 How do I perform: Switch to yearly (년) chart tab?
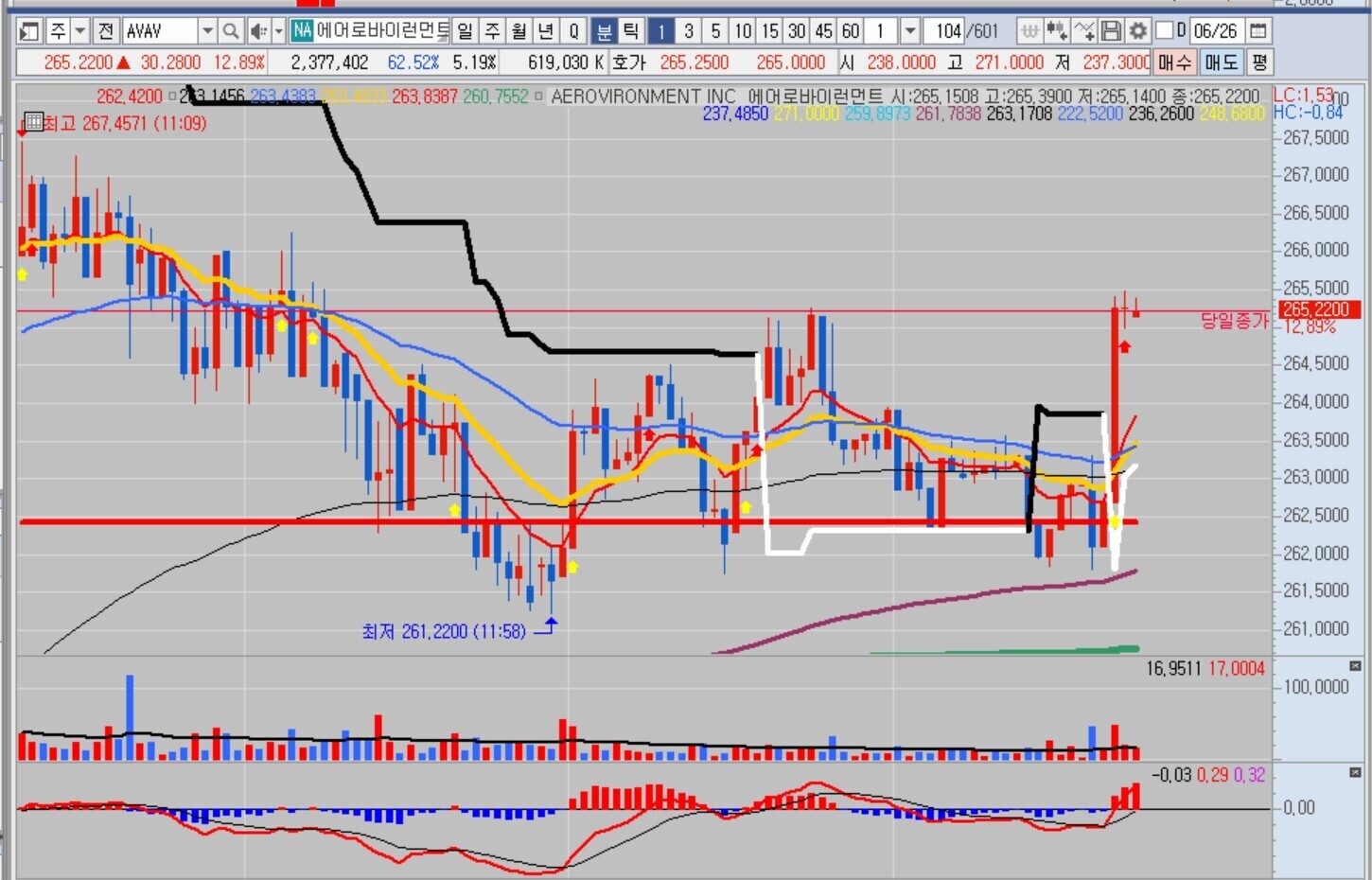[x=546, y=31]
